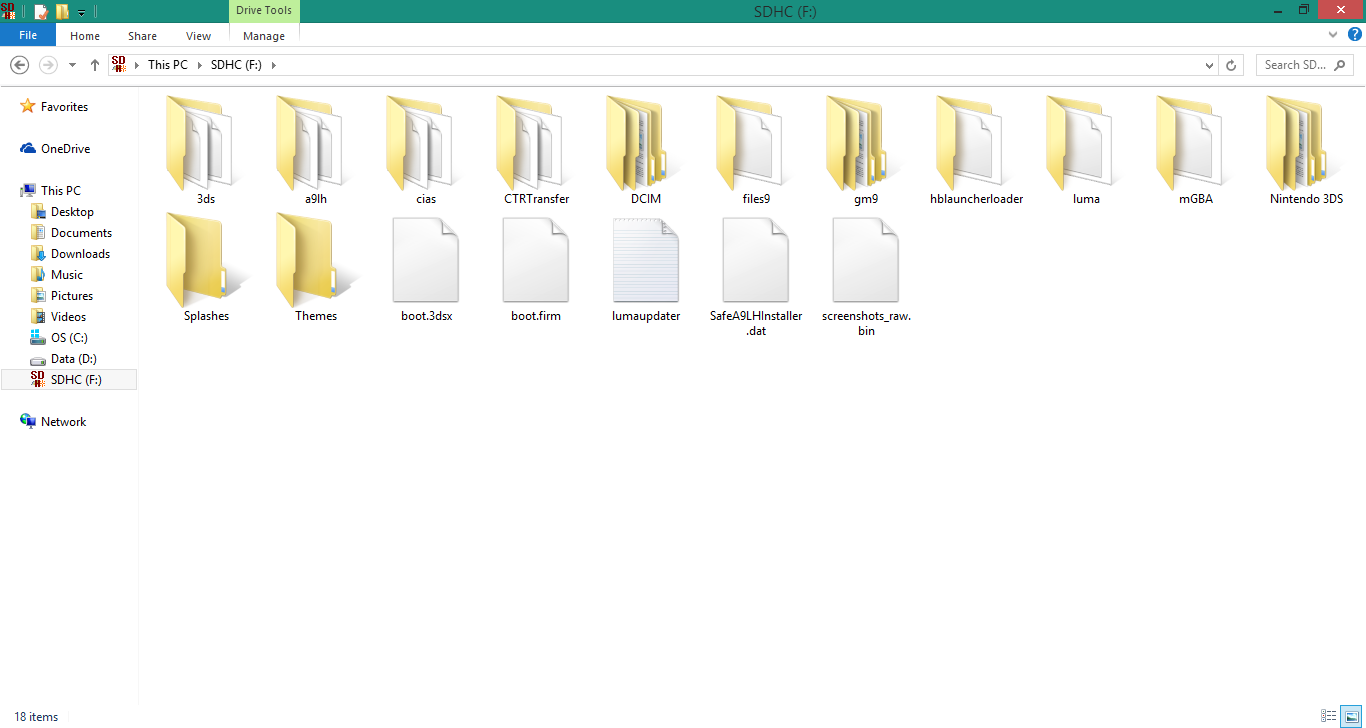Select This PC in the navigation pane
The height and width of the screenshot is (728, 1366).
click(x=60, y=191)
